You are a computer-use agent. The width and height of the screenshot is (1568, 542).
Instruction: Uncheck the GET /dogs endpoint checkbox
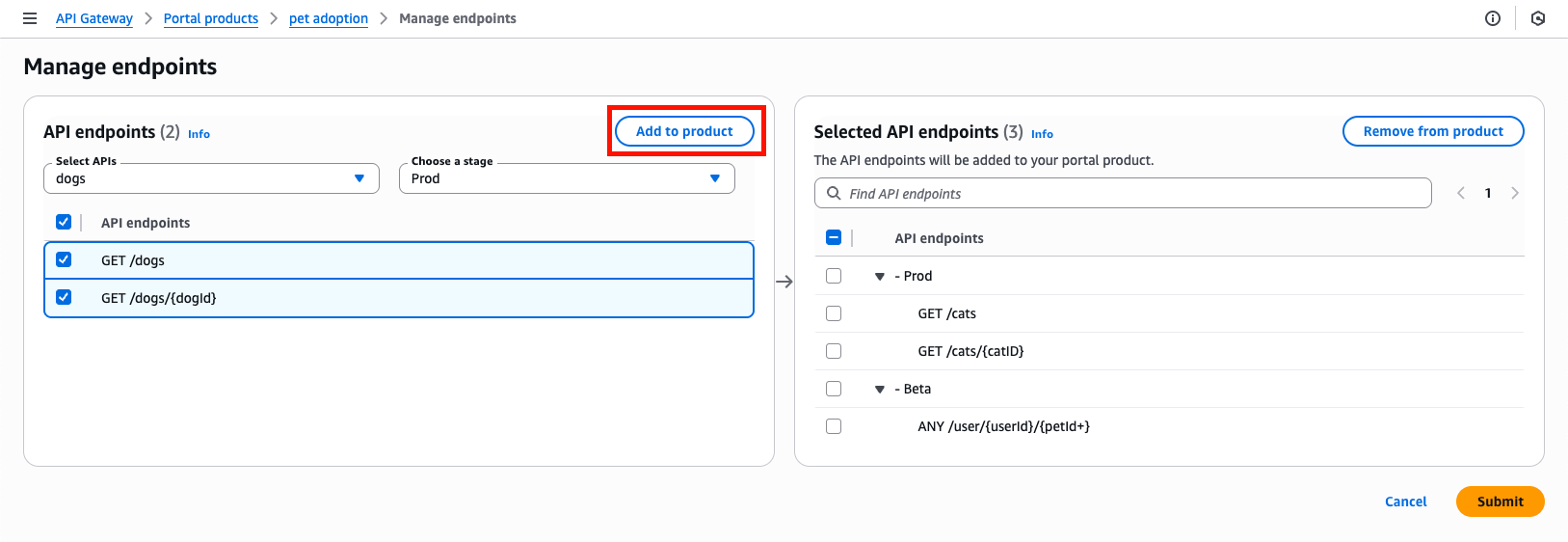tap(64, 259)
